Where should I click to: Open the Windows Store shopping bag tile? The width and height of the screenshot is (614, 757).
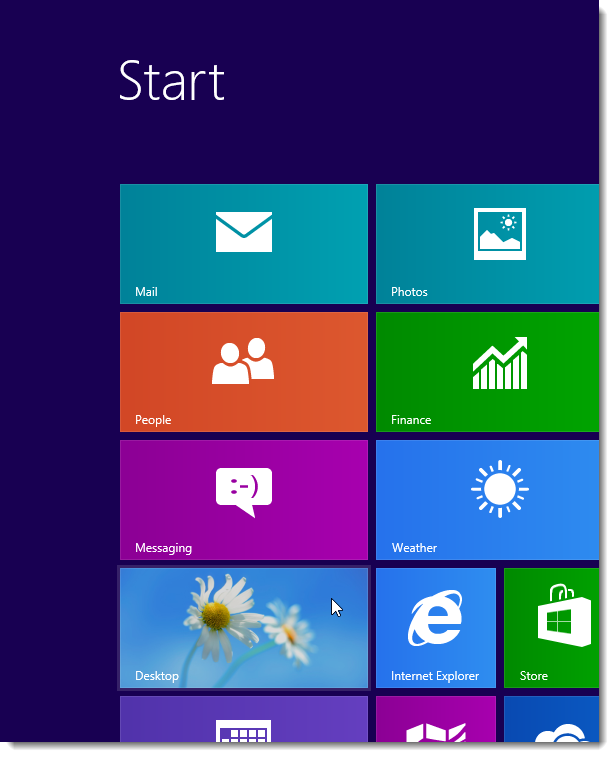click(x=551, y=627)
